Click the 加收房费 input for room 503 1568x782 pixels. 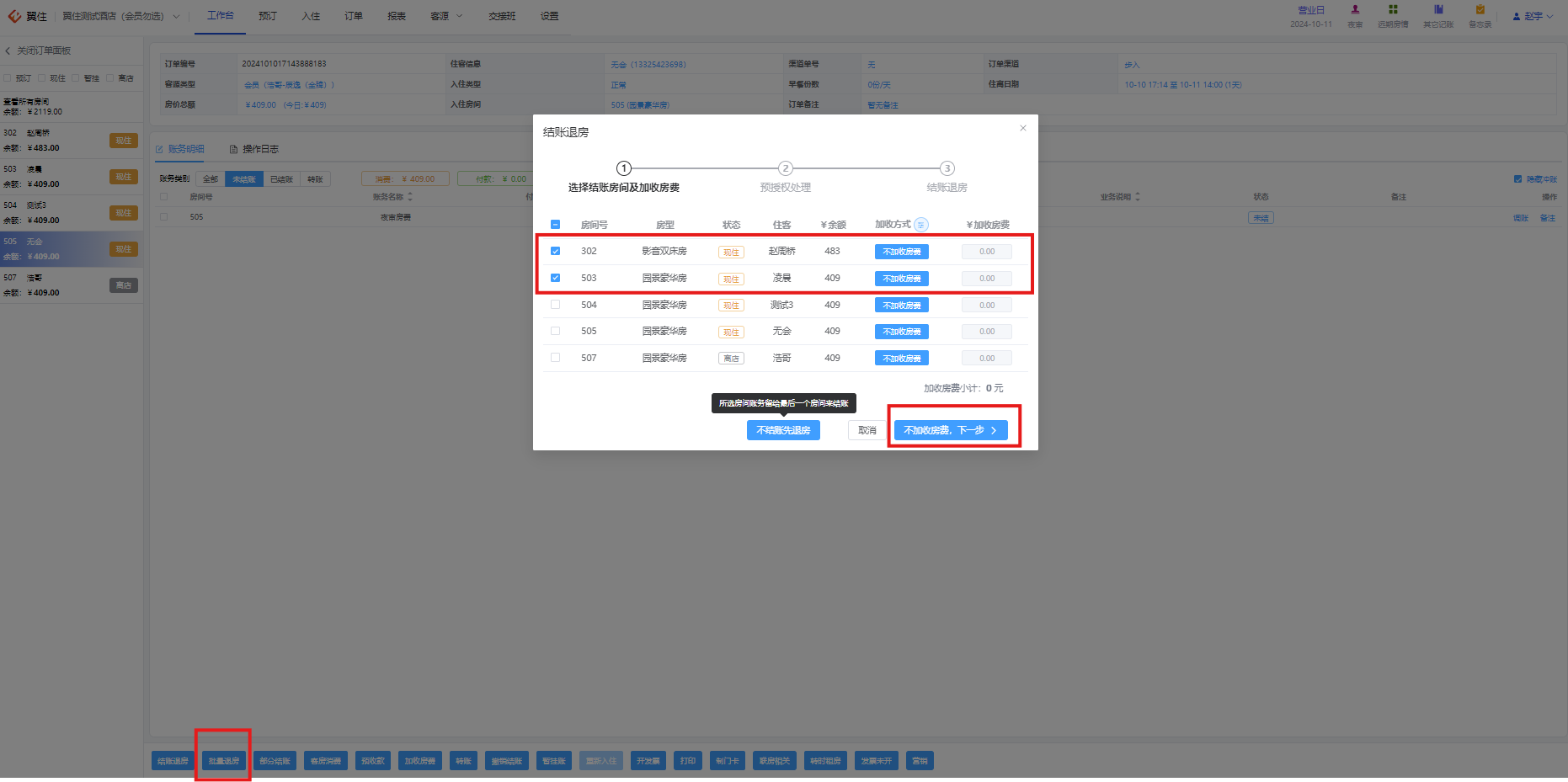pos(987,279)
